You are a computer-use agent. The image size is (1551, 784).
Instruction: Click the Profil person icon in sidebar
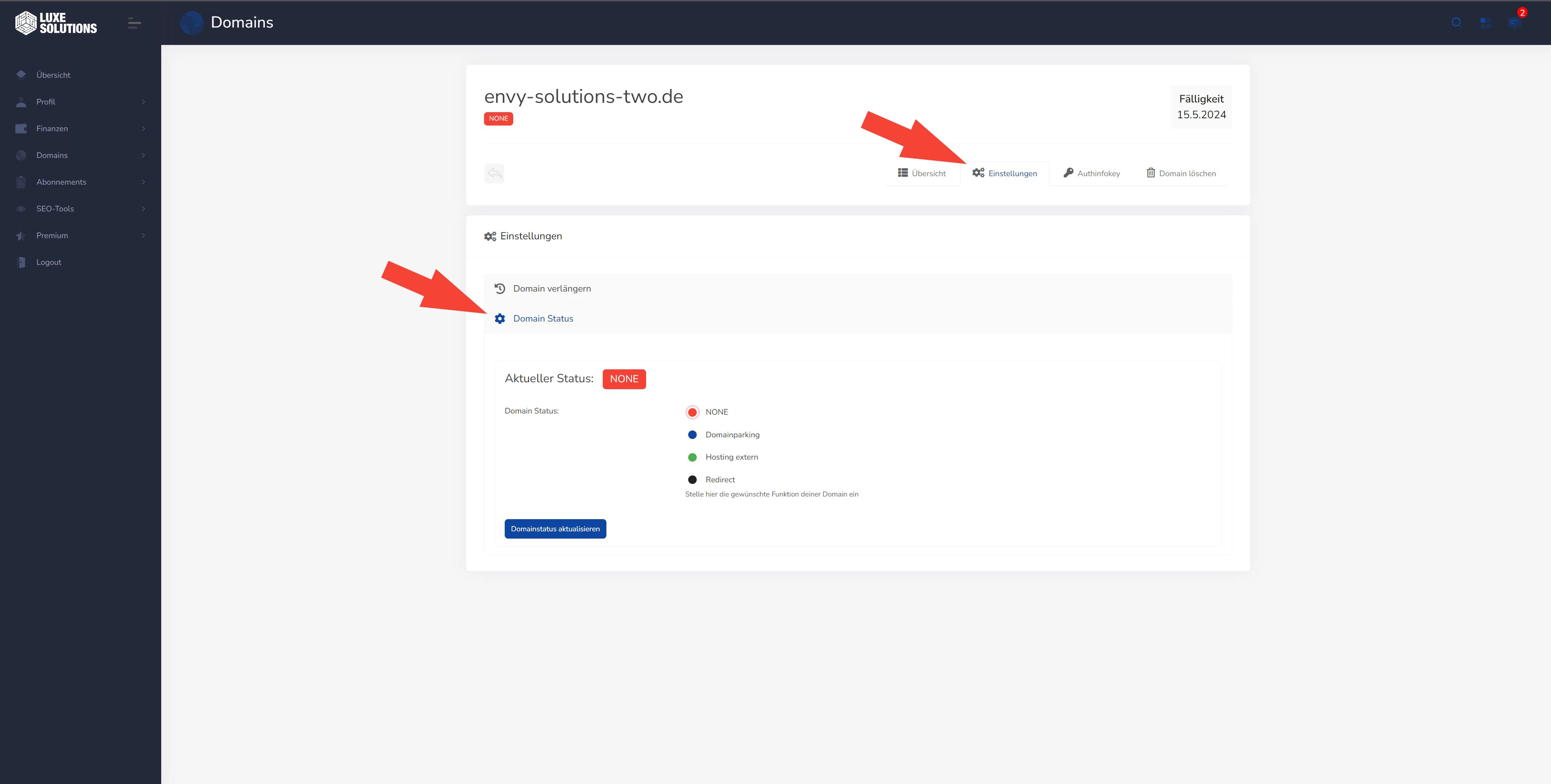coord(21,102)
